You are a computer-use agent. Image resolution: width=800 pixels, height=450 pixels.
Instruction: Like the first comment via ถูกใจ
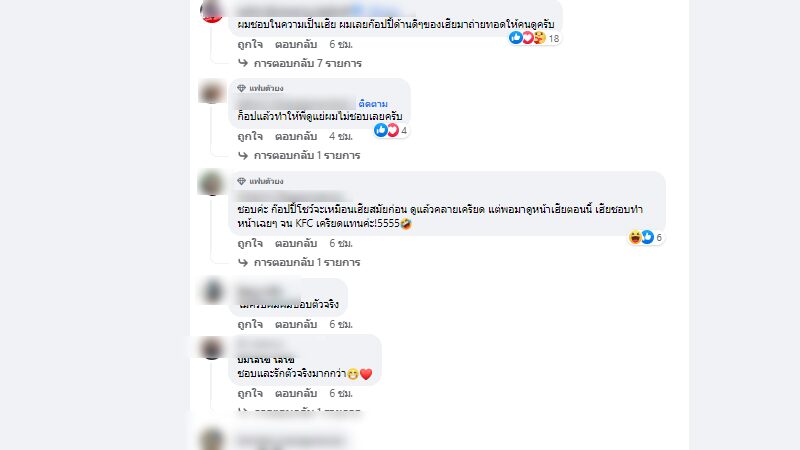250,44
